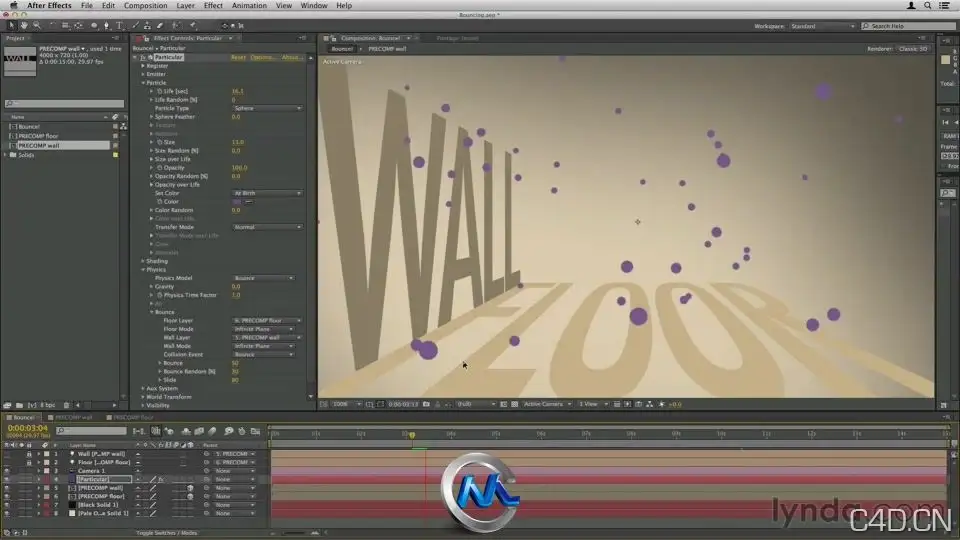Select the Ellipse shape tool

[x=94, y=26]
